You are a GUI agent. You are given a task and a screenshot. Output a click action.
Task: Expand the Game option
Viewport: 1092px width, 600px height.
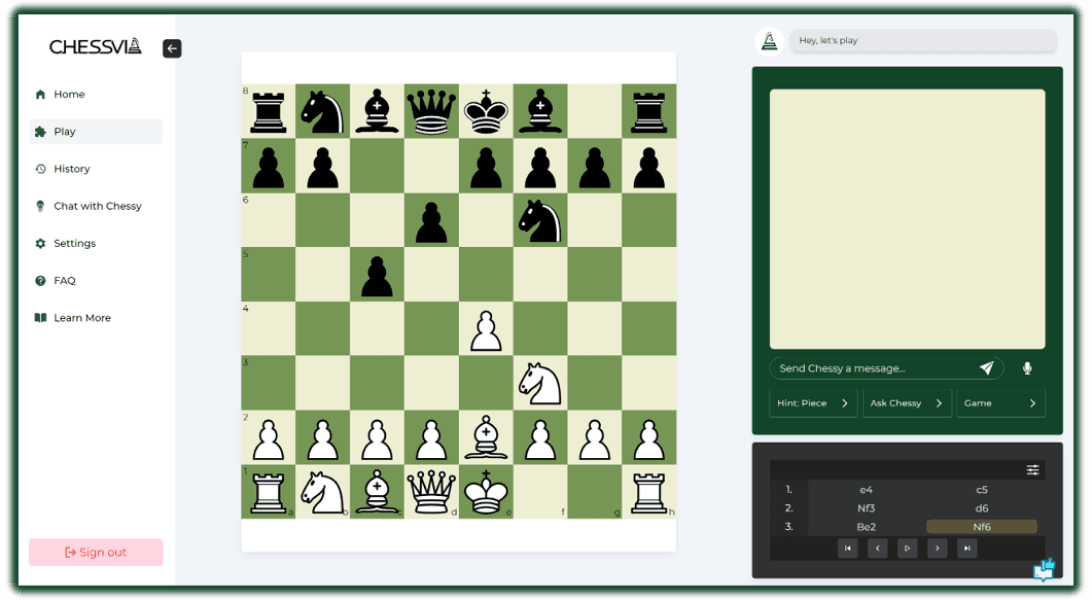tap(1000, 403)
